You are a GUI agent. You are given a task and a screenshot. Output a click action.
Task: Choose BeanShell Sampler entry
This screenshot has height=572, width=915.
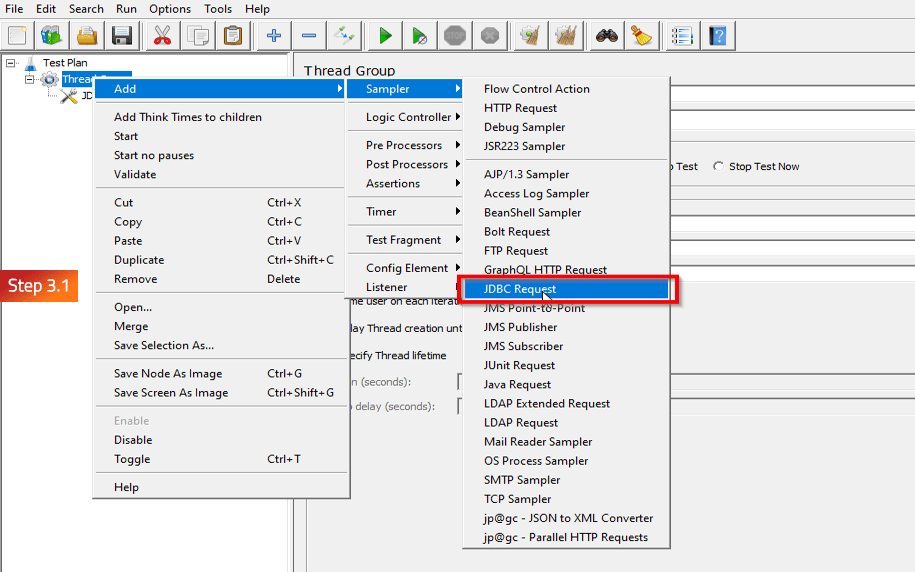pos(566,212)
